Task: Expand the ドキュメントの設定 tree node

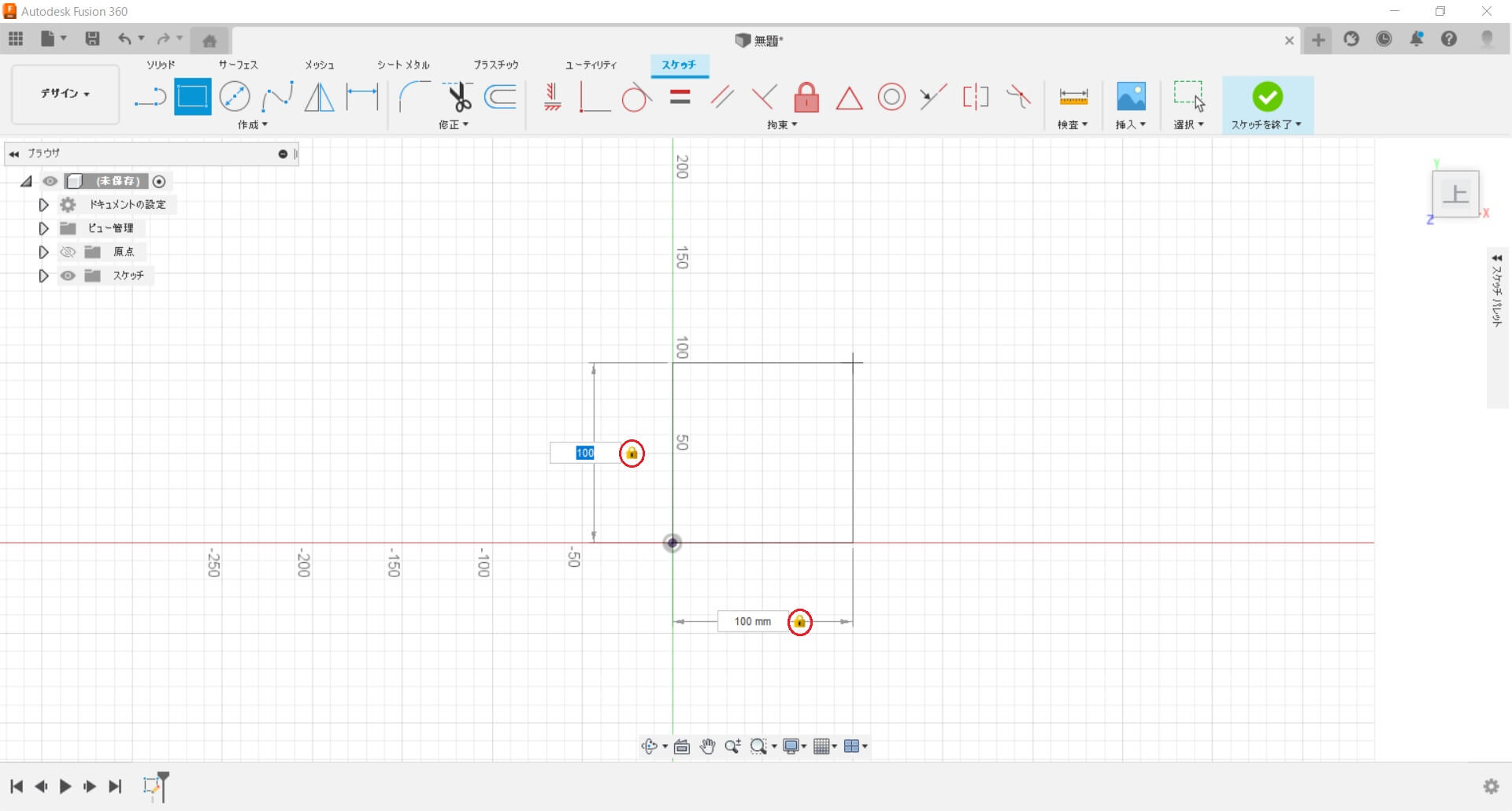Action: click(x=44, y=205)
